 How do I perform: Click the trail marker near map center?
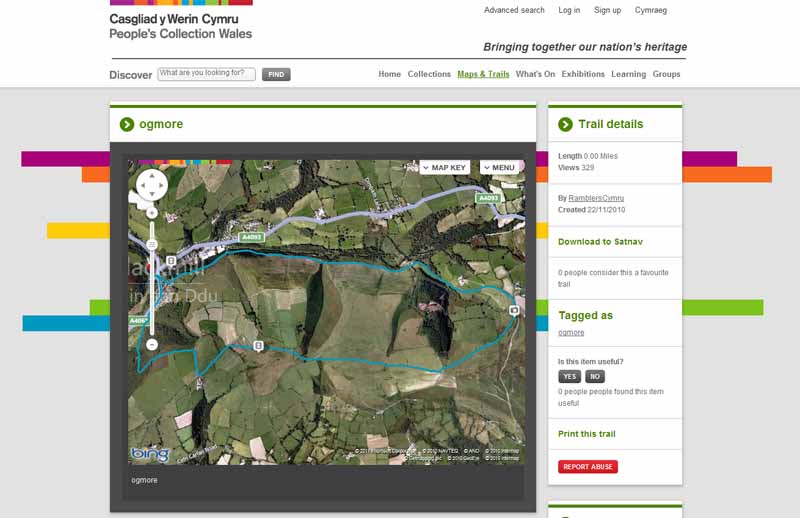[x=259, y=346]
